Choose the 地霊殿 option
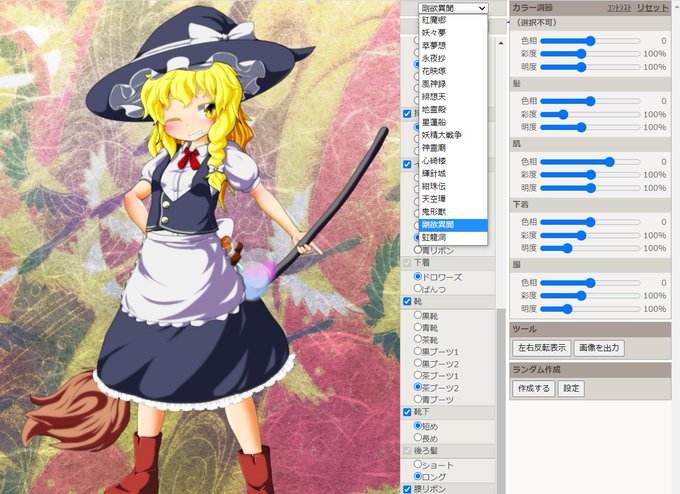This screenshot has height=494, width=680. pos(453,109)
